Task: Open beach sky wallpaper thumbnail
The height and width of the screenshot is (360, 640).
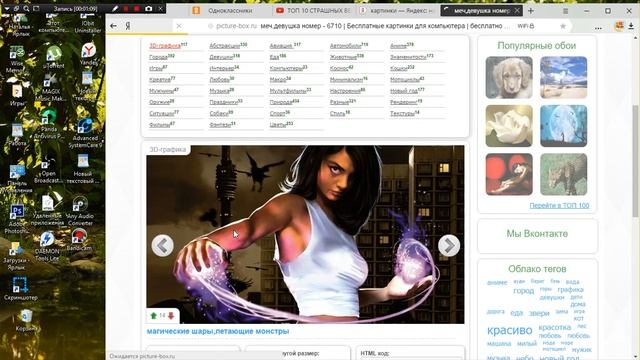Action: (x=564, y=77)
